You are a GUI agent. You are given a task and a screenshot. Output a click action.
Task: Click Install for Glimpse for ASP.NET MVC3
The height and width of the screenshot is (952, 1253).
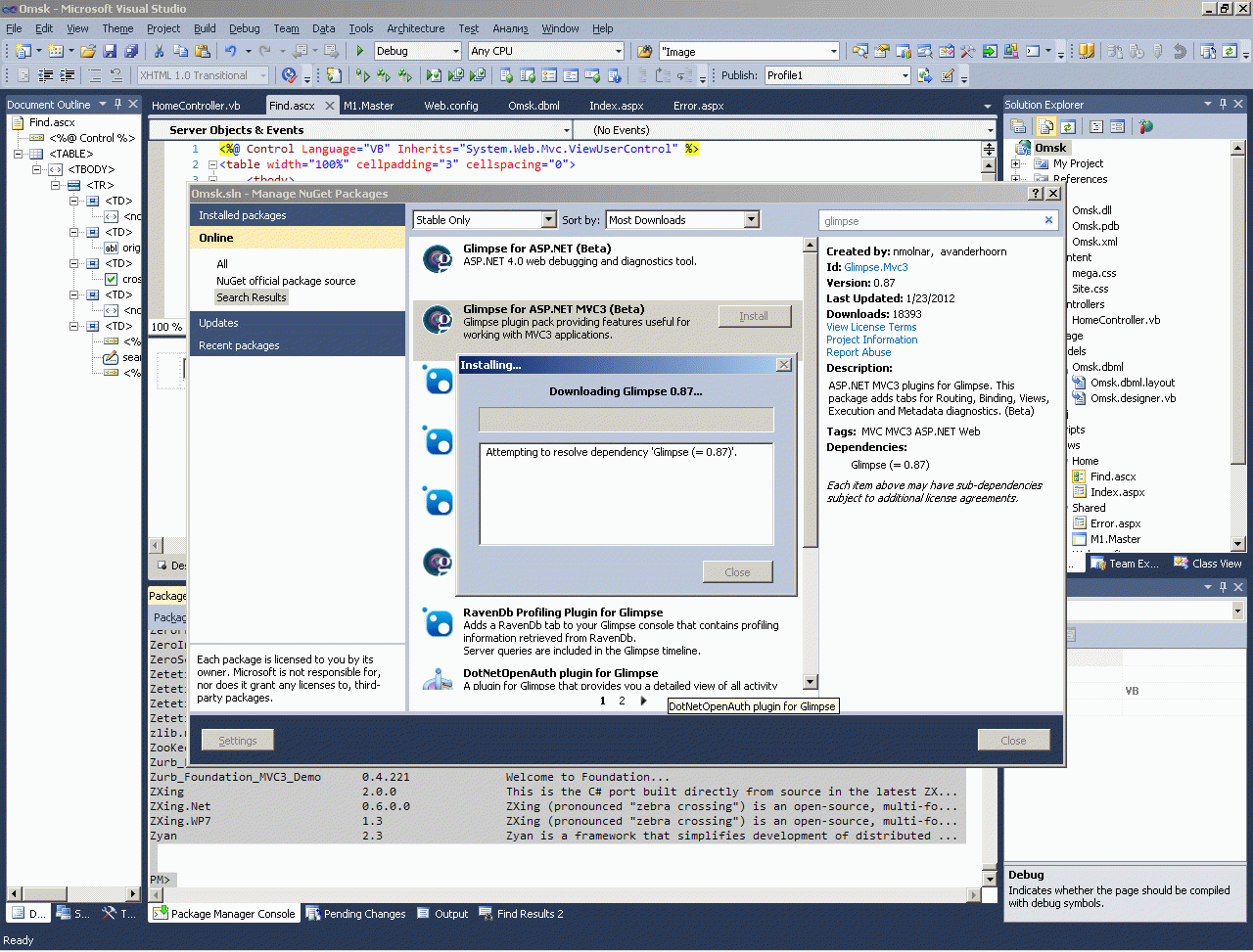coord(754,316)
